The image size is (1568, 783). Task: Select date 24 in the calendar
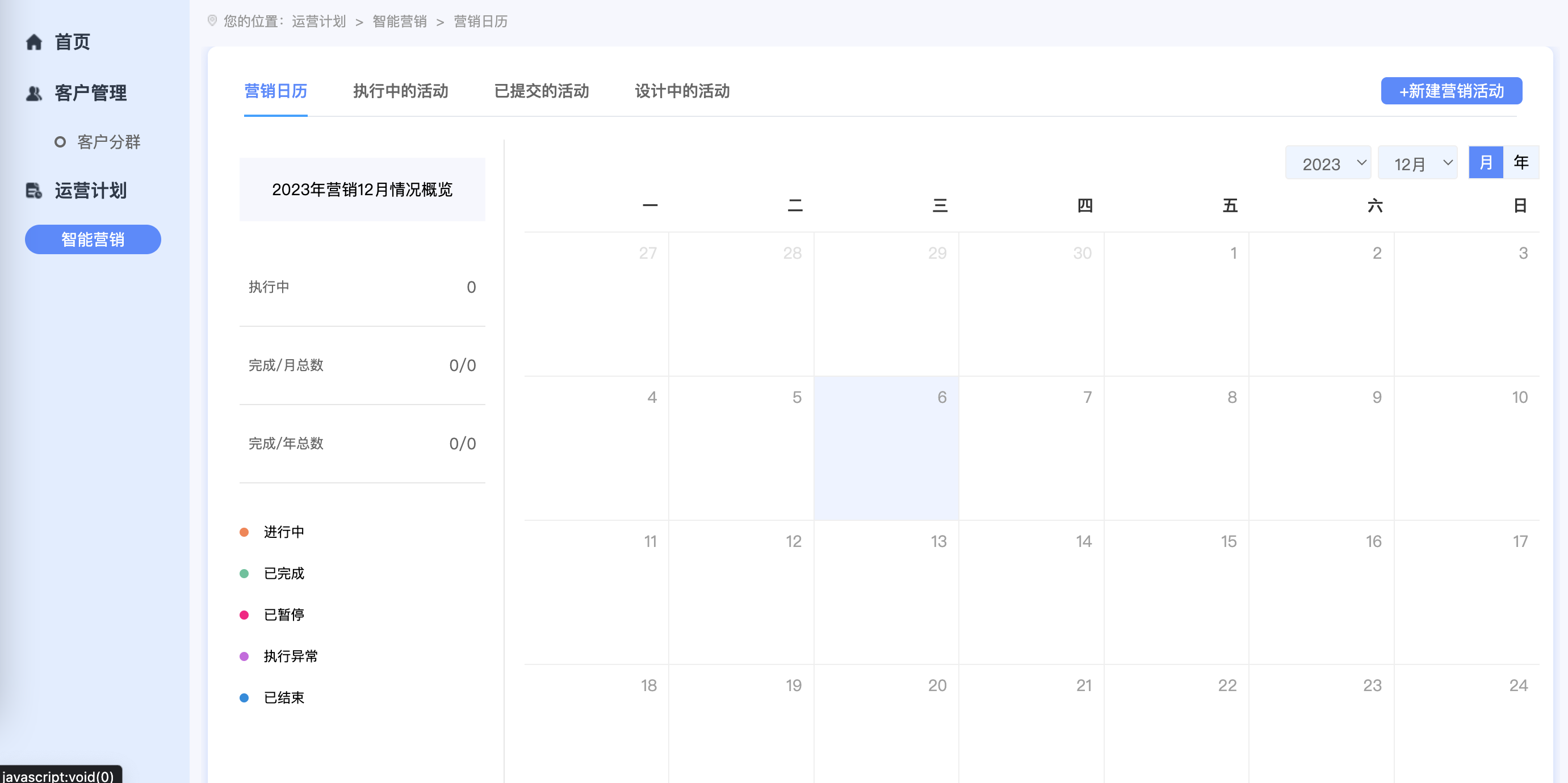1467,724
